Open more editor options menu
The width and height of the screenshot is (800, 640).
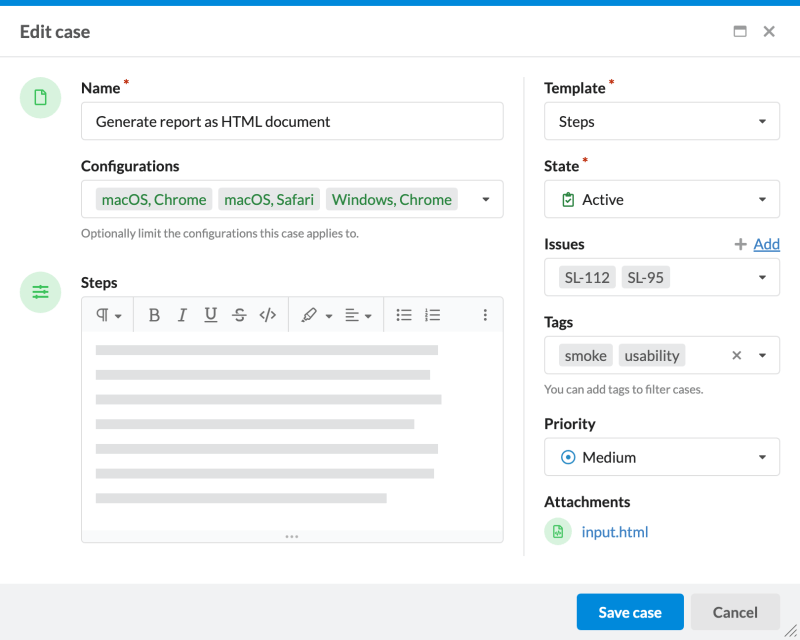[x=485, y=315]
